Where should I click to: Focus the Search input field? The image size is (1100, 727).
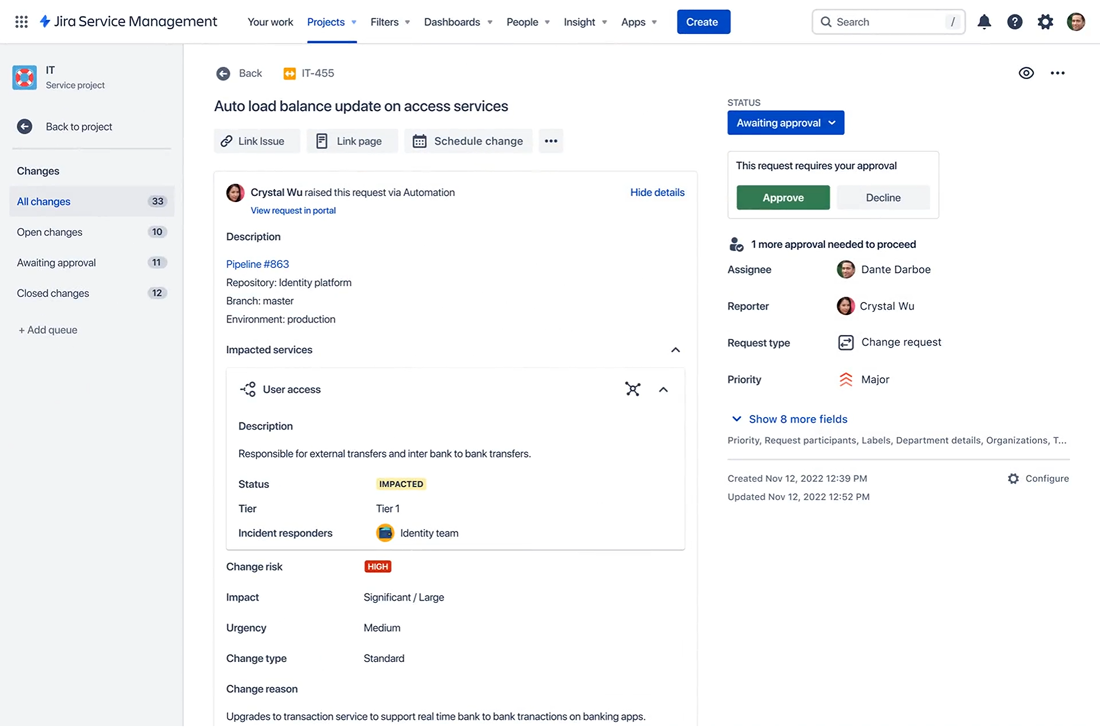coord(888,22)
